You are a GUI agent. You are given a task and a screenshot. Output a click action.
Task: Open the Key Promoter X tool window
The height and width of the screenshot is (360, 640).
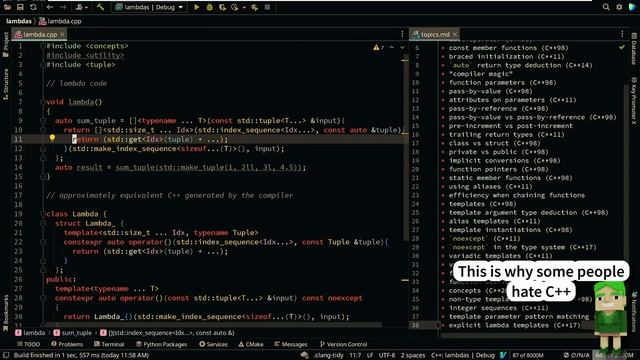click(x=634, y=100)
